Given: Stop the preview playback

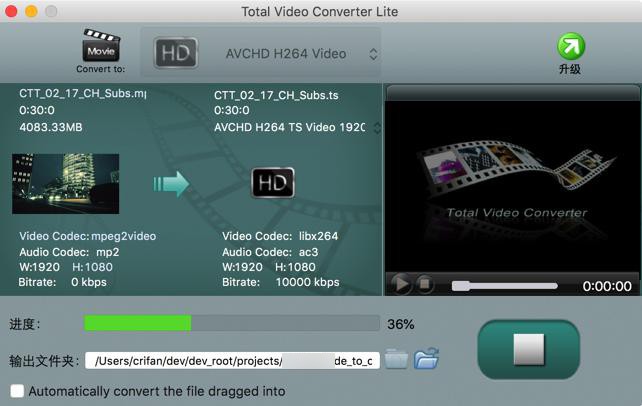Looking at the screenshot, I should 424,284.
